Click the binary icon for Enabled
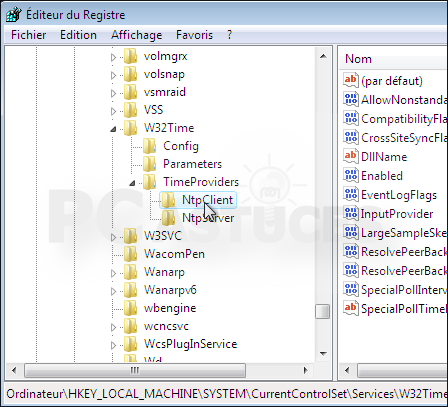 click(x=351, y=175)
